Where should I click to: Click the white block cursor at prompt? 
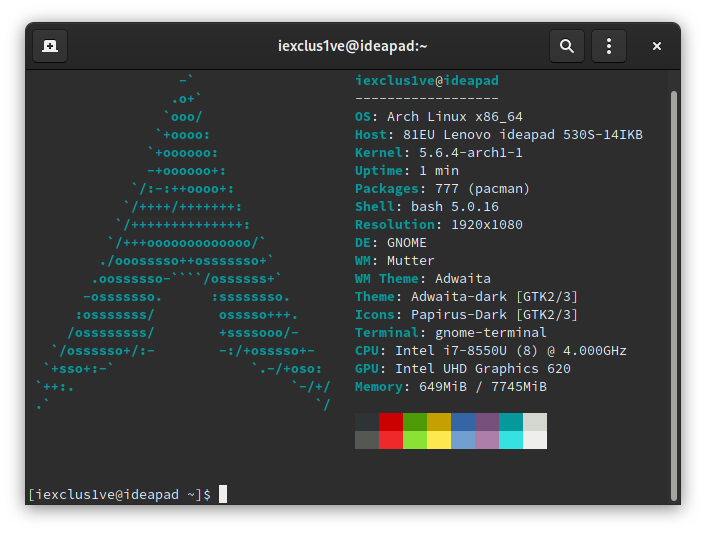[x=223, y=494]
